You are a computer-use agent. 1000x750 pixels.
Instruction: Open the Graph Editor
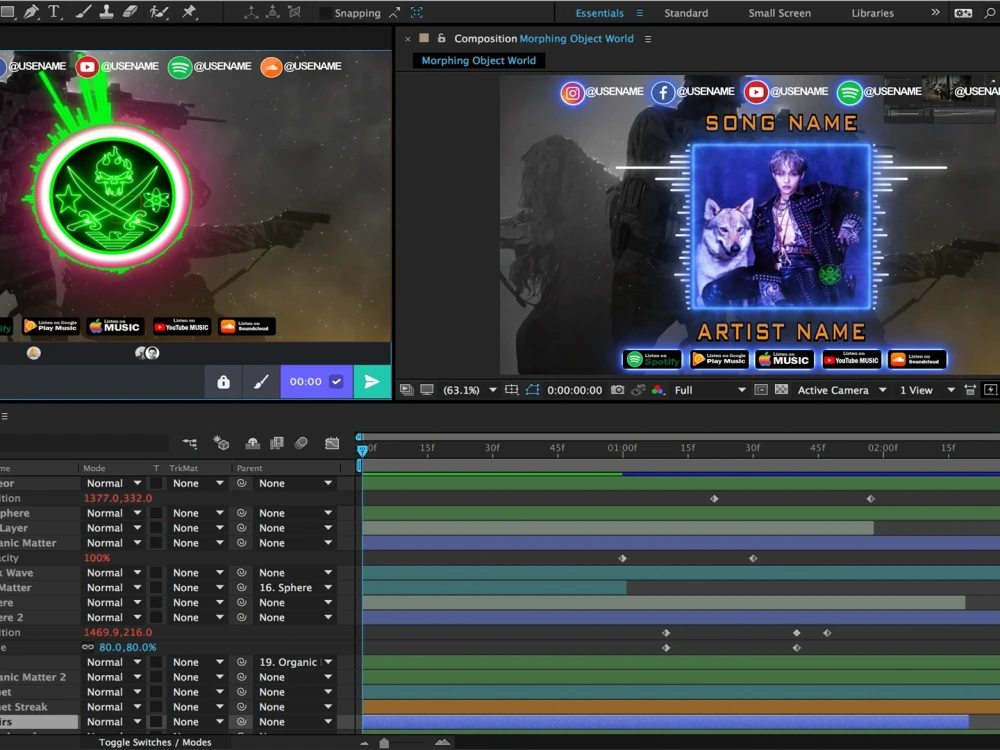[x=332, y=443]
